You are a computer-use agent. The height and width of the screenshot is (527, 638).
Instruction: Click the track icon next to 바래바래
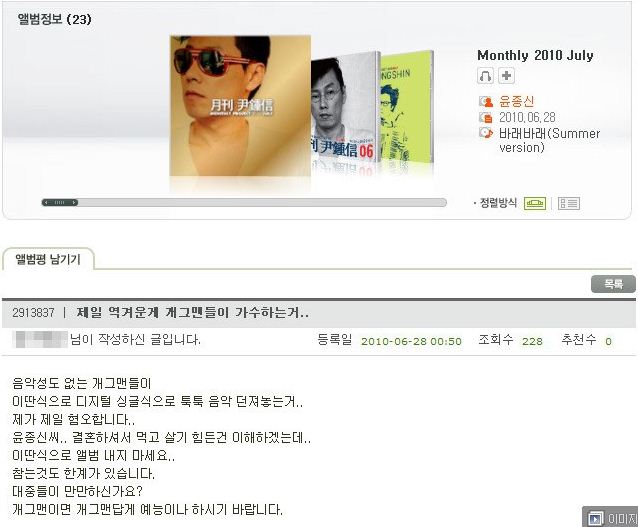click(486, 133)
